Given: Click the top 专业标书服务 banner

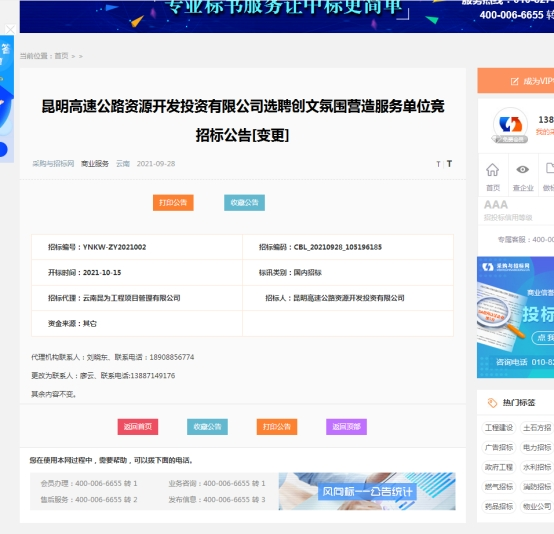Looking at the screenshot, I should pyautogui.click(x=287, y=16).
